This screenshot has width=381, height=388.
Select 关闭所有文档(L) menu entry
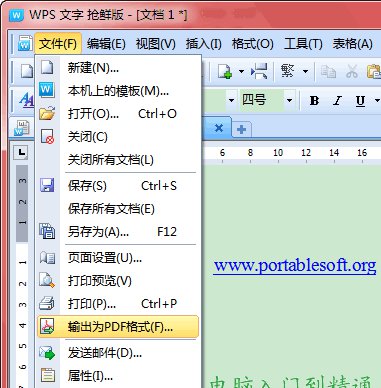point(118,160)
